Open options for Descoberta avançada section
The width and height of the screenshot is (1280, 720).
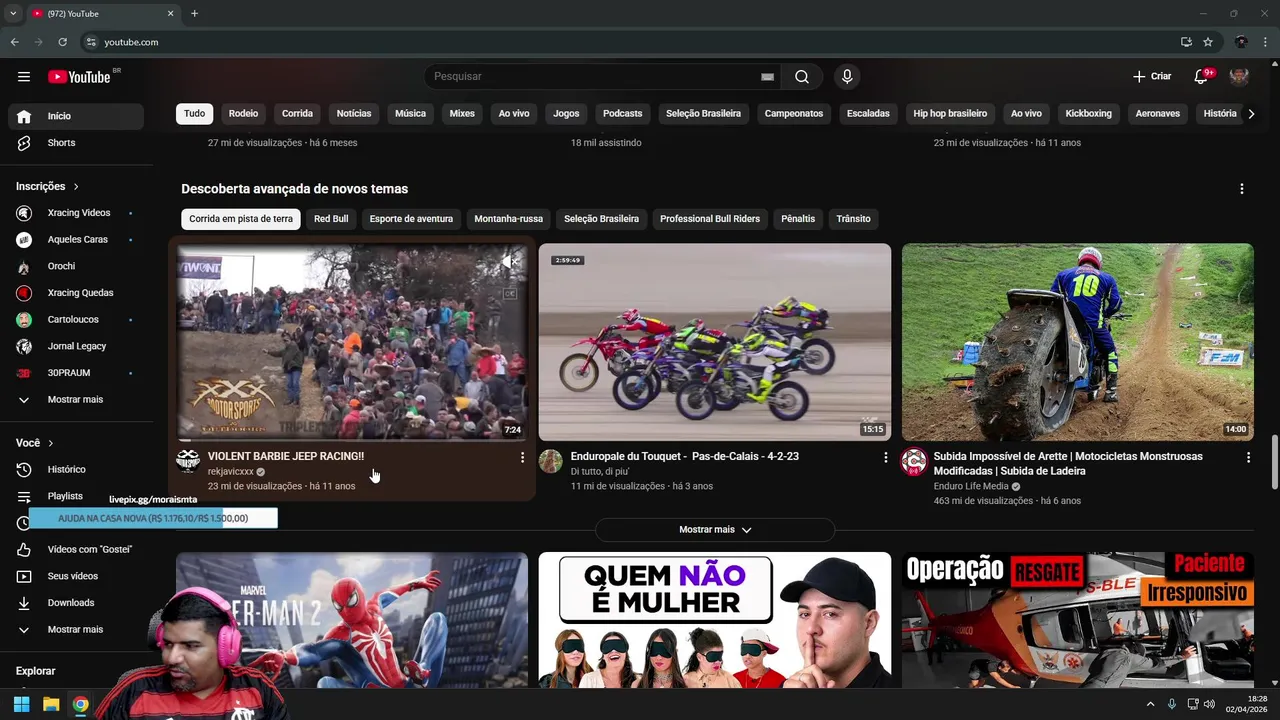(1242, 189)
